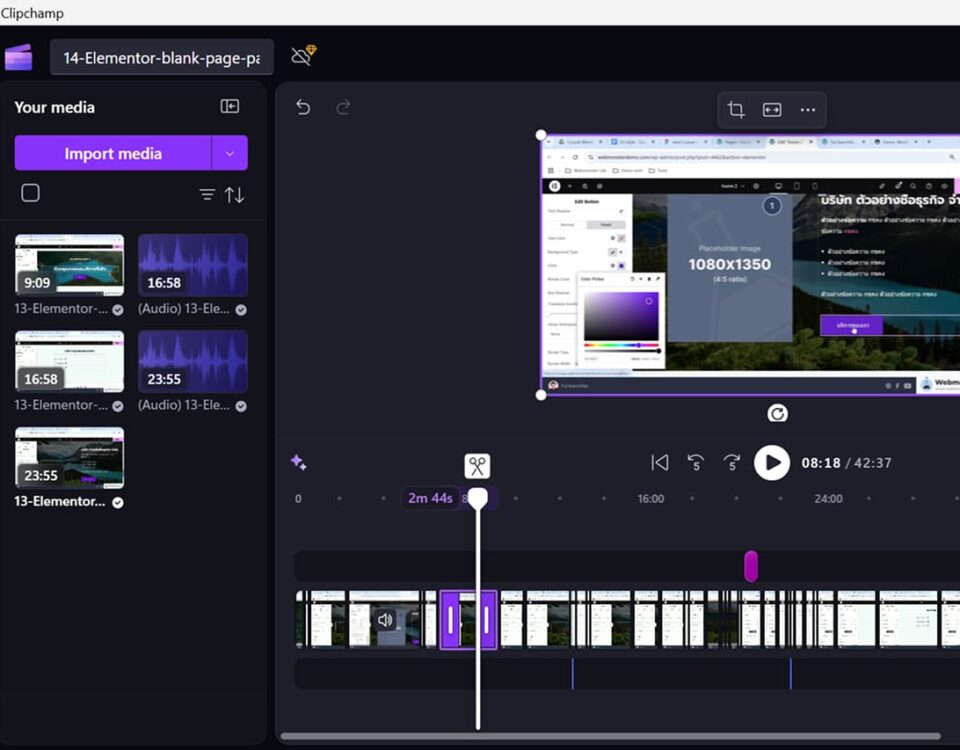Redo the last undone edit
Screen dimensions: 960x750
click(343, 107)
